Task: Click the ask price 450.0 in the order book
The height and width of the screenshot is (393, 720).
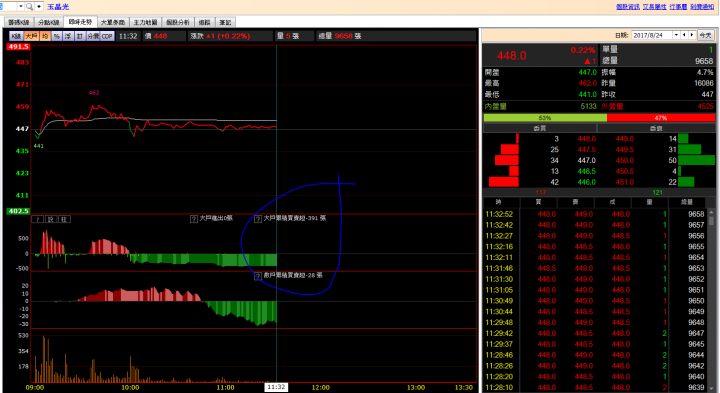Action: click(624, 160)
